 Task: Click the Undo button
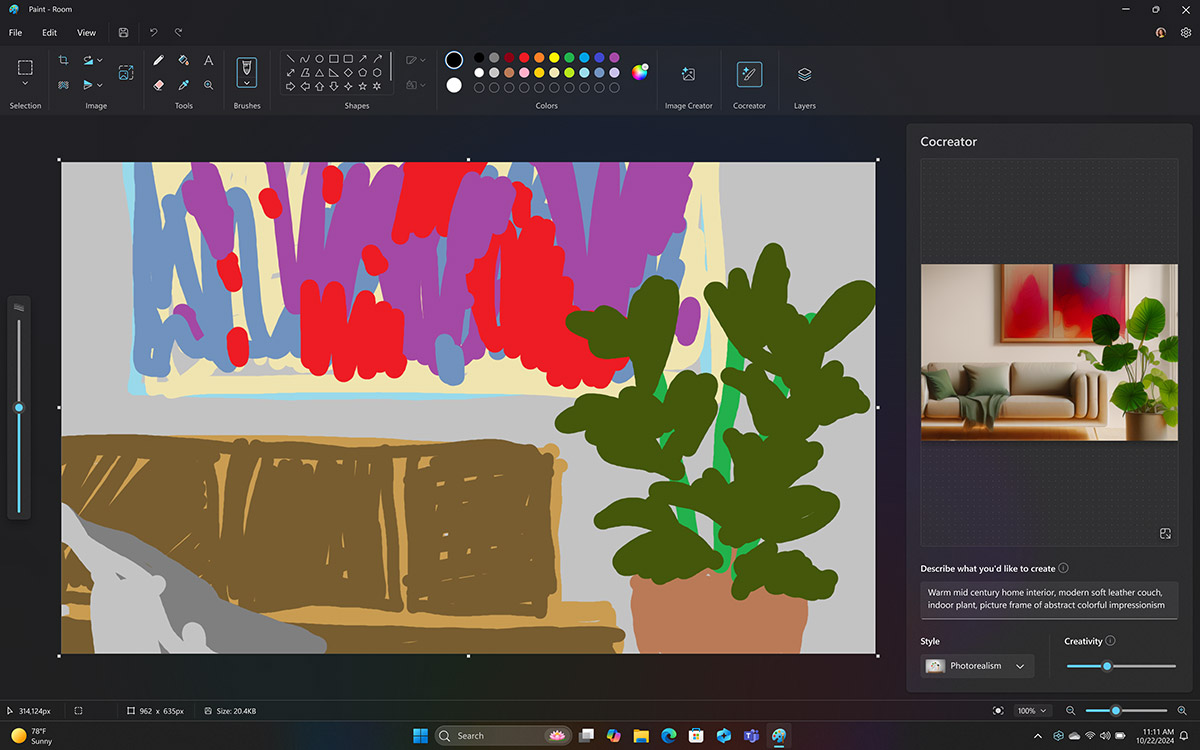point(153,32)
